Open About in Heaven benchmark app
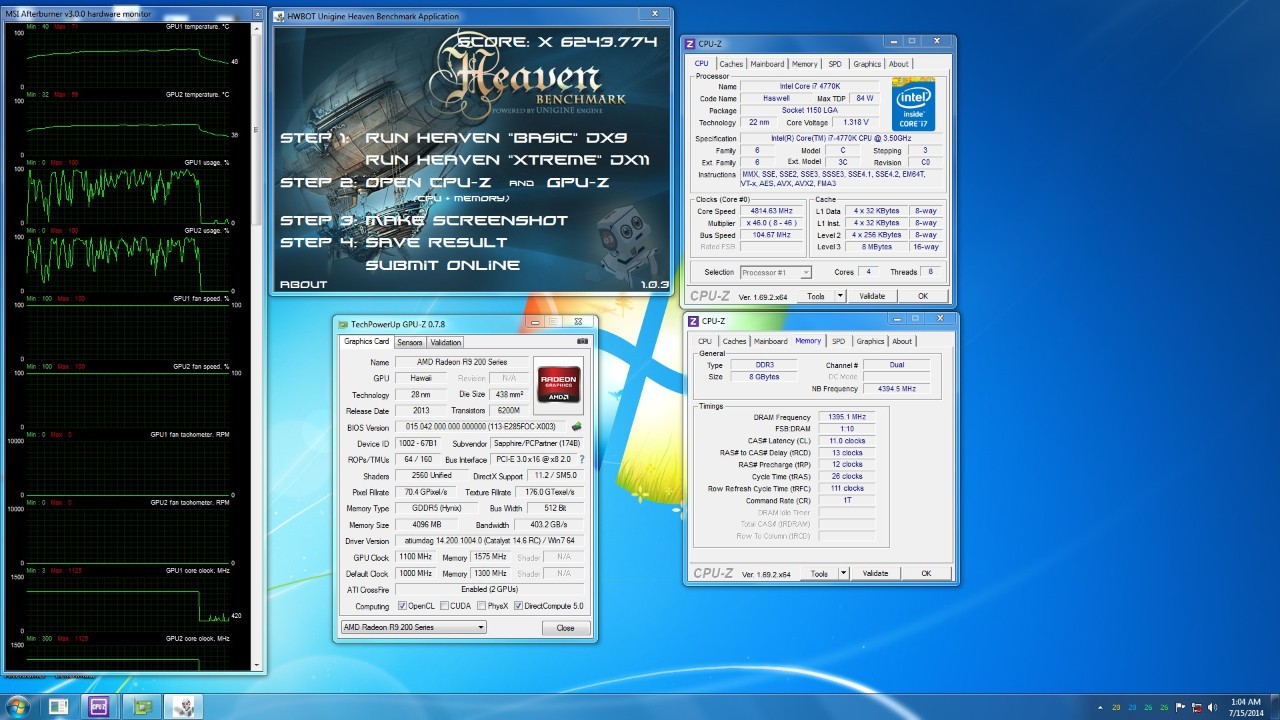Viewport: 1280px width, 720px height. click(x=303, y=284)
